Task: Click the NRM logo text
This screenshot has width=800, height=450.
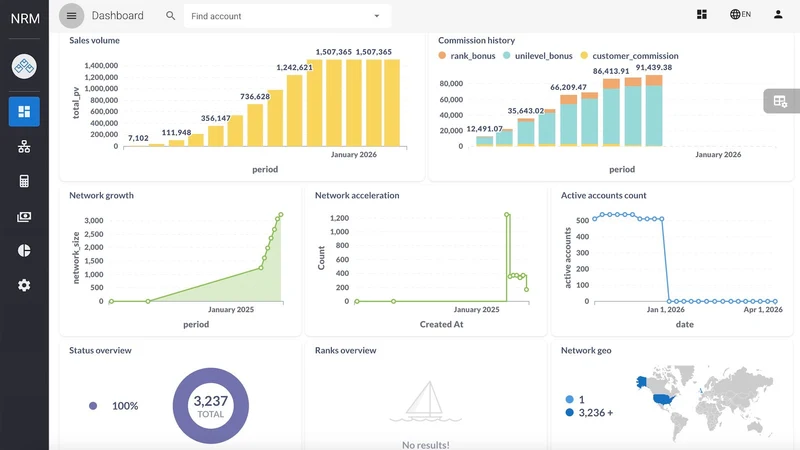Action: pyautogui.click(x=25, y=19)
